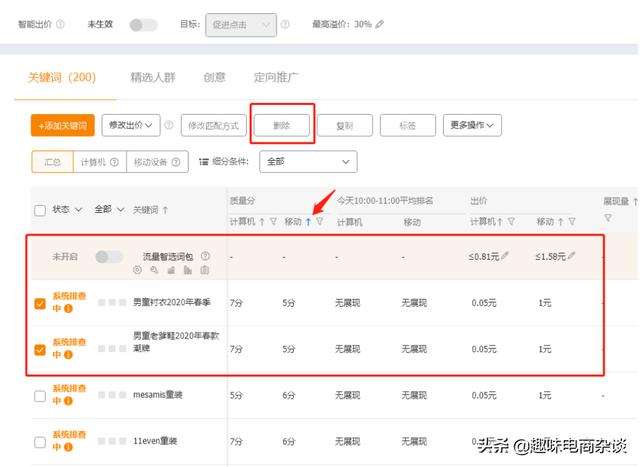Tick the select-all checkbox in the table header
Image resolution: width=640 pixels, height=467 pixels.
40,211
